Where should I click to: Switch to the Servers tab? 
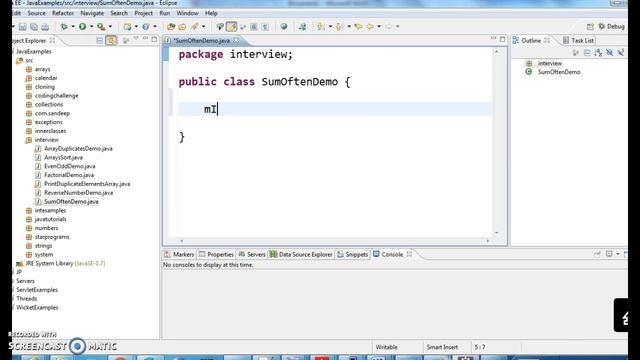[x=252, y=254]
